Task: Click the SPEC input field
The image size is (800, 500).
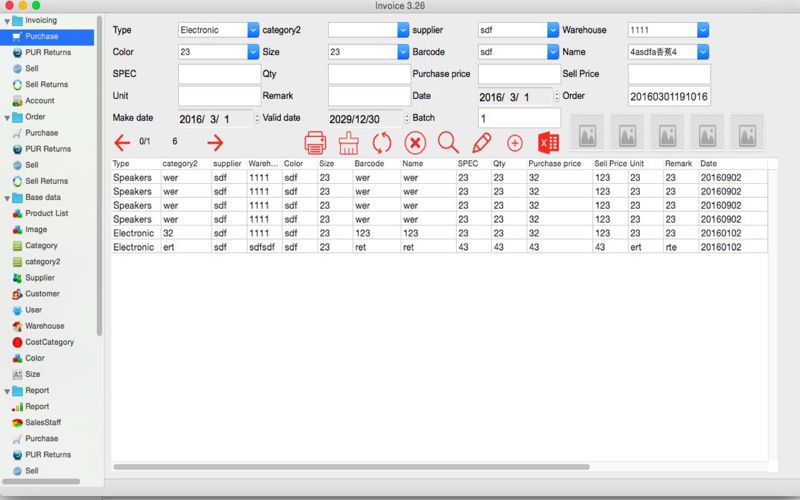Action: point(219,74)
